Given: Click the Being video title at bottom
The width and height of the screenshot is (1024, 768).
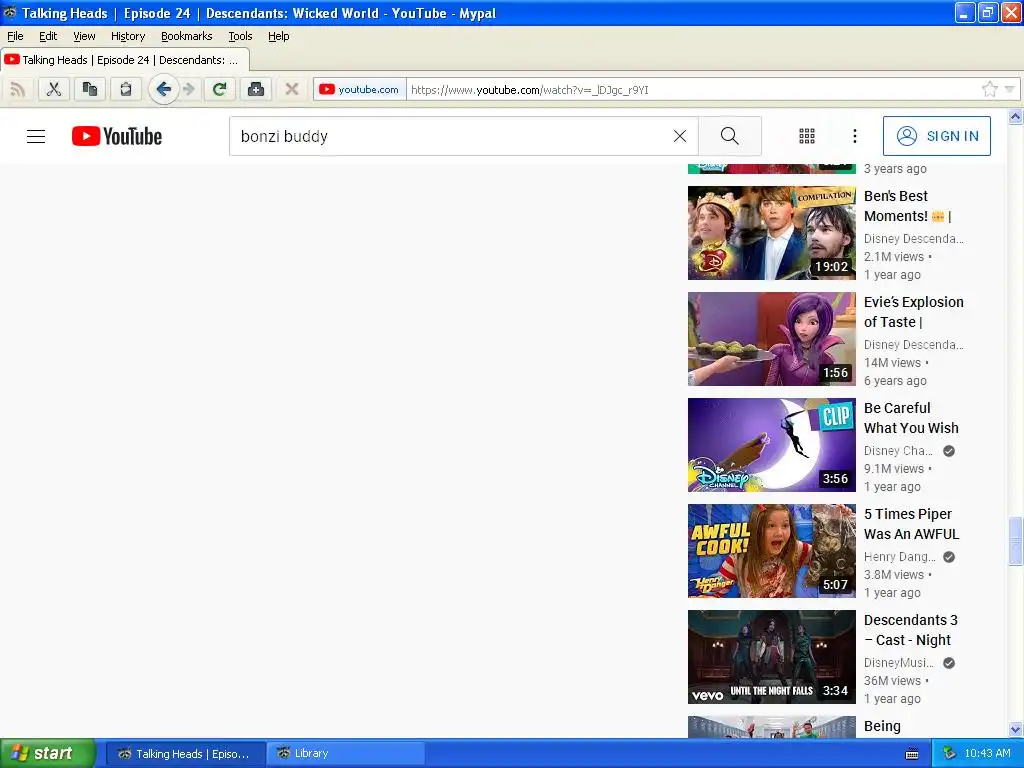Looking at the screenshot, I should 882,726.
